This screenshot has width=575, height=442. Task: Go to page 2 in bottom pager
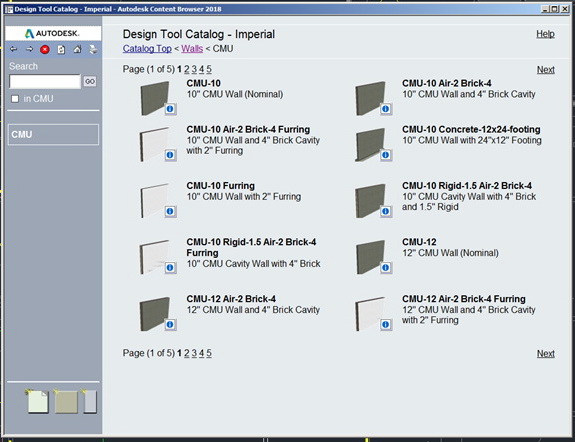coord(187,353)
